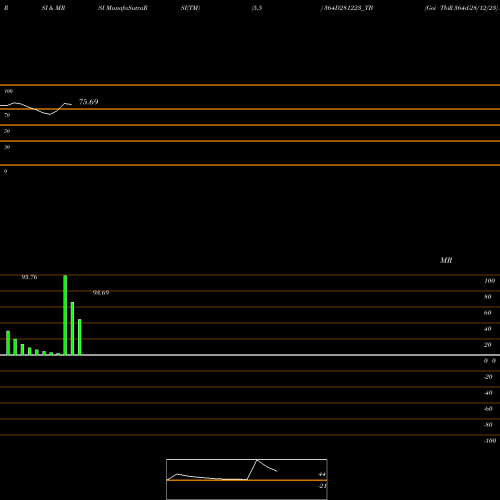Screen dimensions: 500x500
Task: Click the tallest green bar in the MR histogram
Action: pyautogui.click(x=65, y=315)
